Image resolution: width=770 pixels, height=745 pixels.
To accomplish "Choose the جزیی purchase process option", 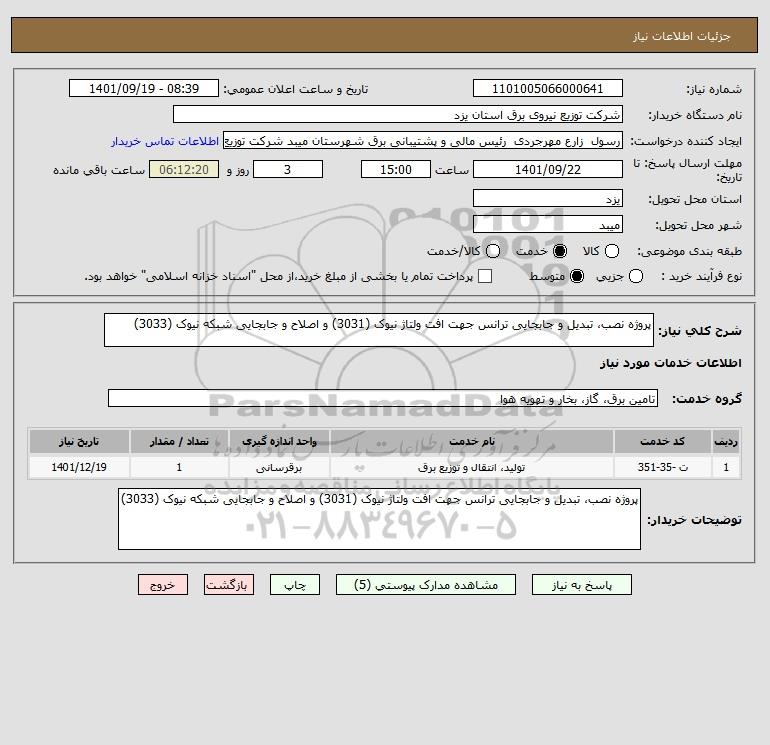I will coord(636,276).
